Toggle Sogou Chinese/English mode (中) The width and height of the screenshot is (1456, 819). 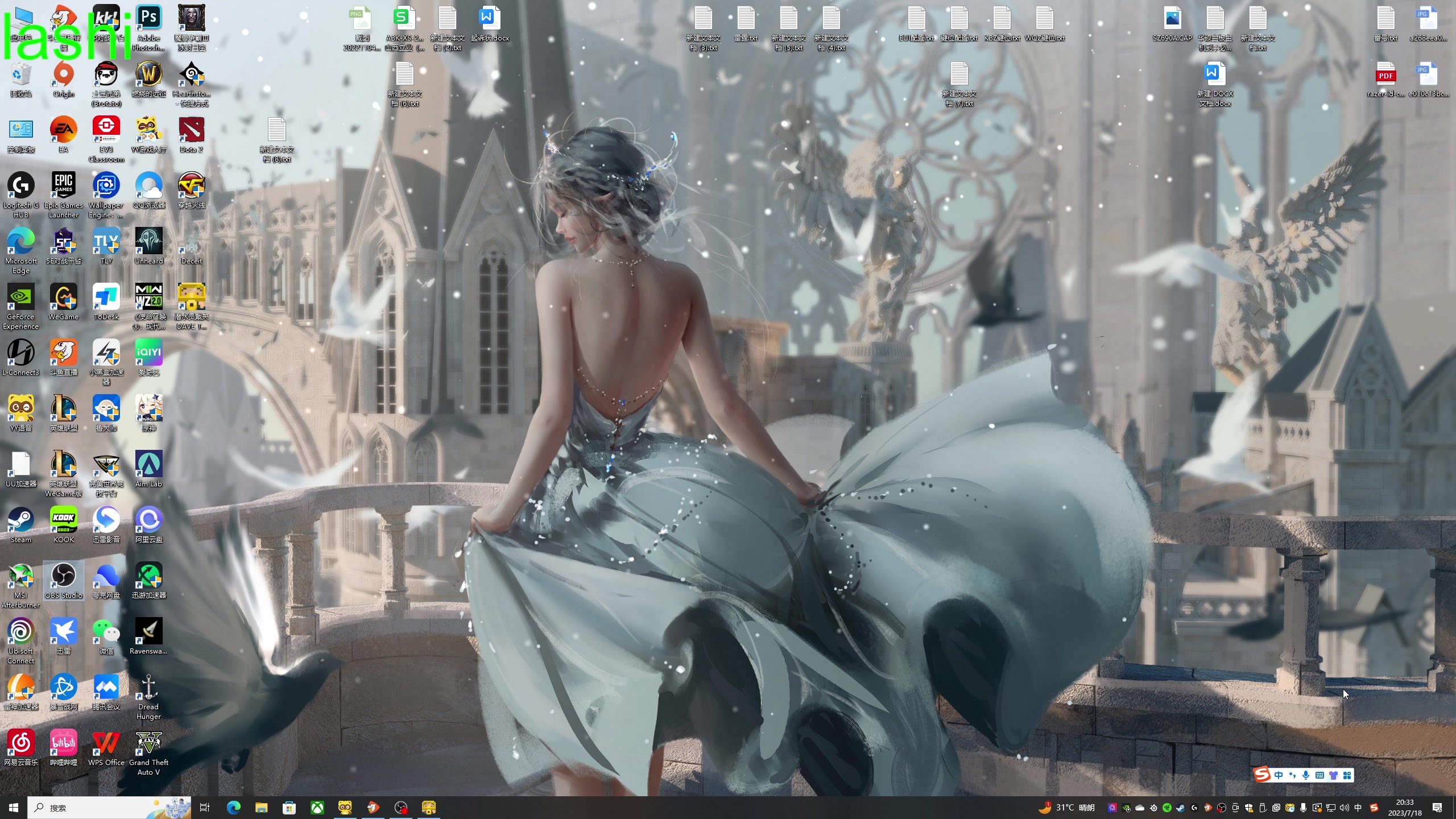tap(1279, 775)
